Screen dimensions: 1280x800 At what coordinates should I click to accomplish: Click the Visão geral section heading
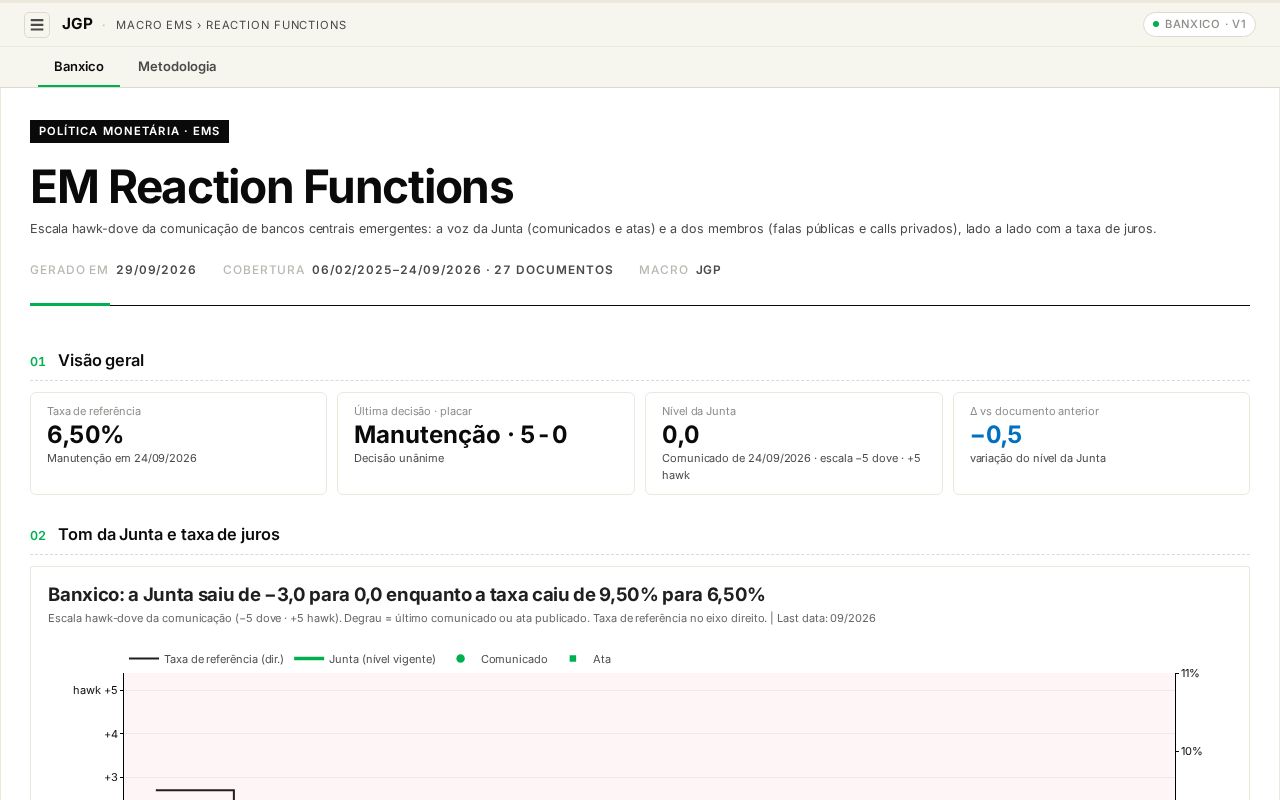click(x=101, y=361)
